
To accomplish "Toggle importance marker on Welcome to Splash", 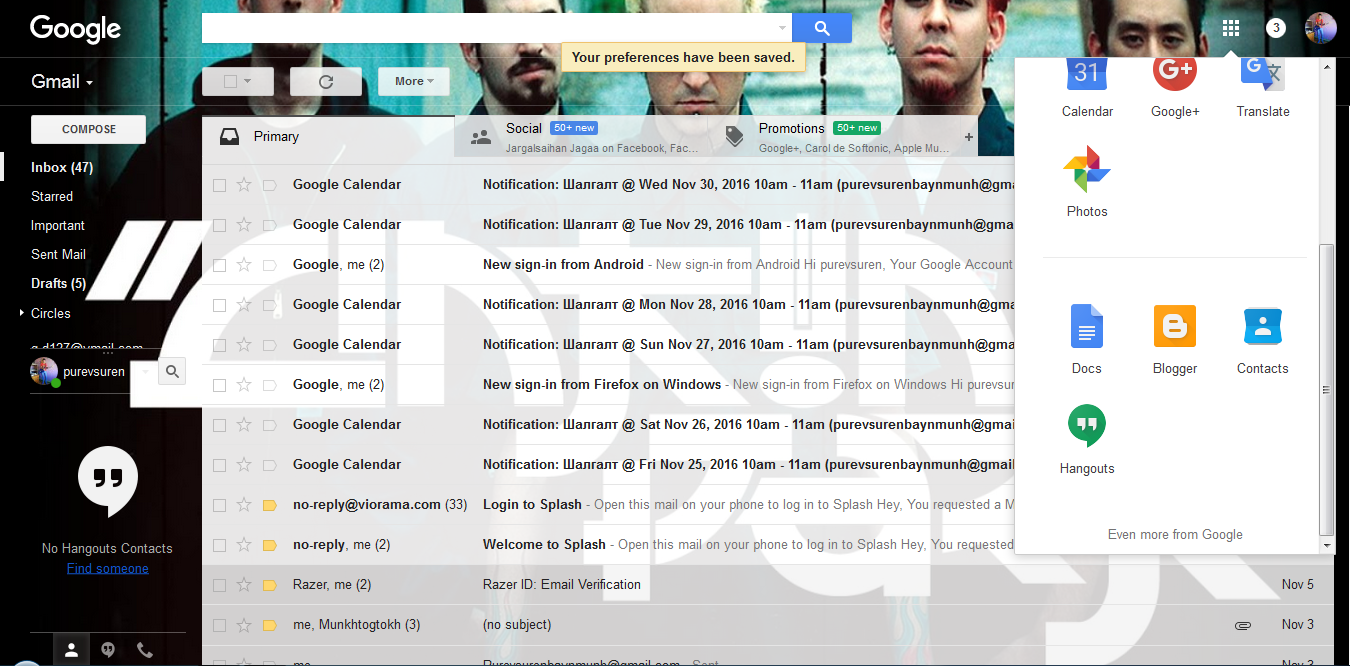I will pyautogui.click(x=269, y=545).
